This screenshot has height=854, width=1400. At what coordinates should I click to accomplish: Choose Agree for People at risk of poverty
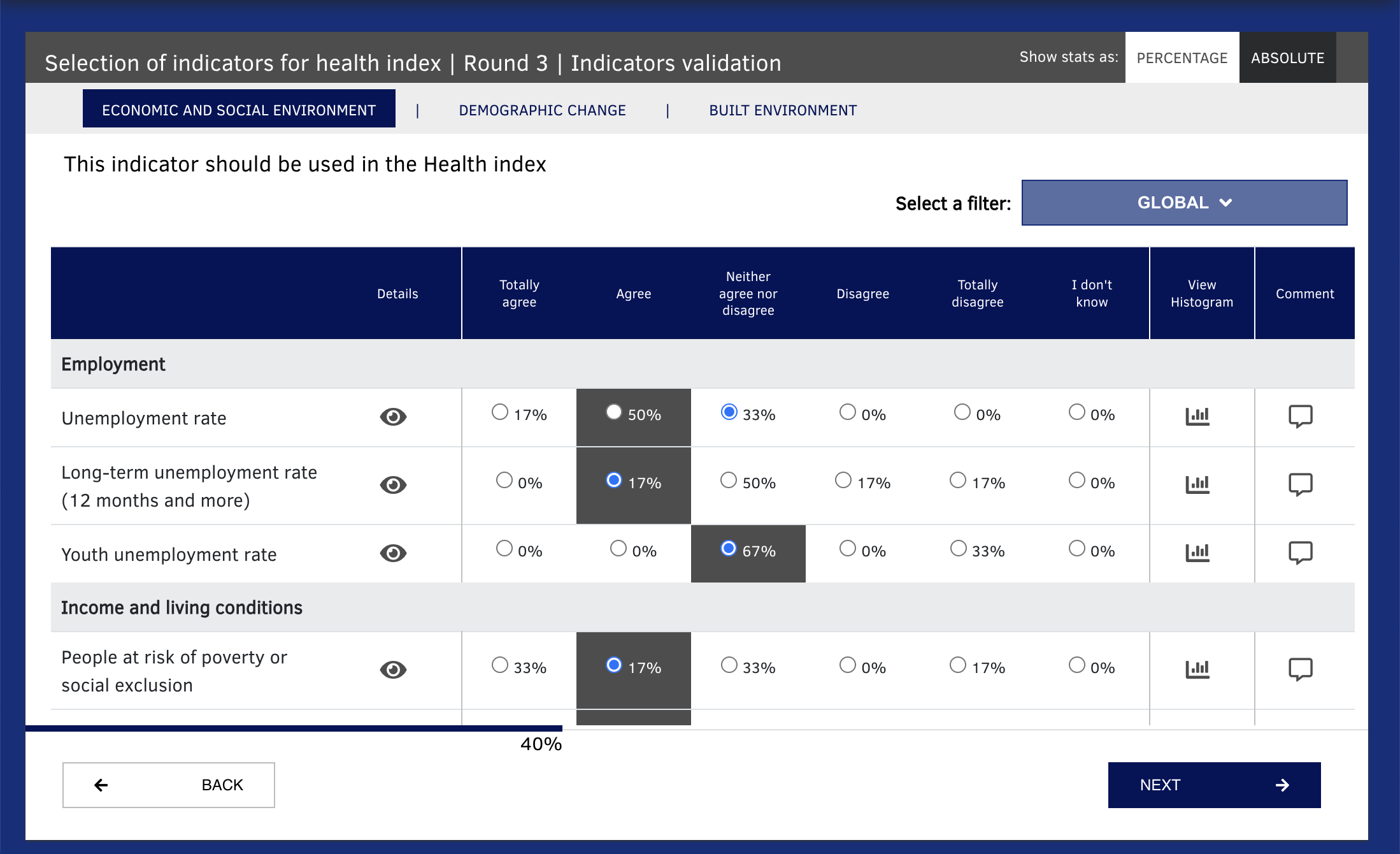[614, 665]
